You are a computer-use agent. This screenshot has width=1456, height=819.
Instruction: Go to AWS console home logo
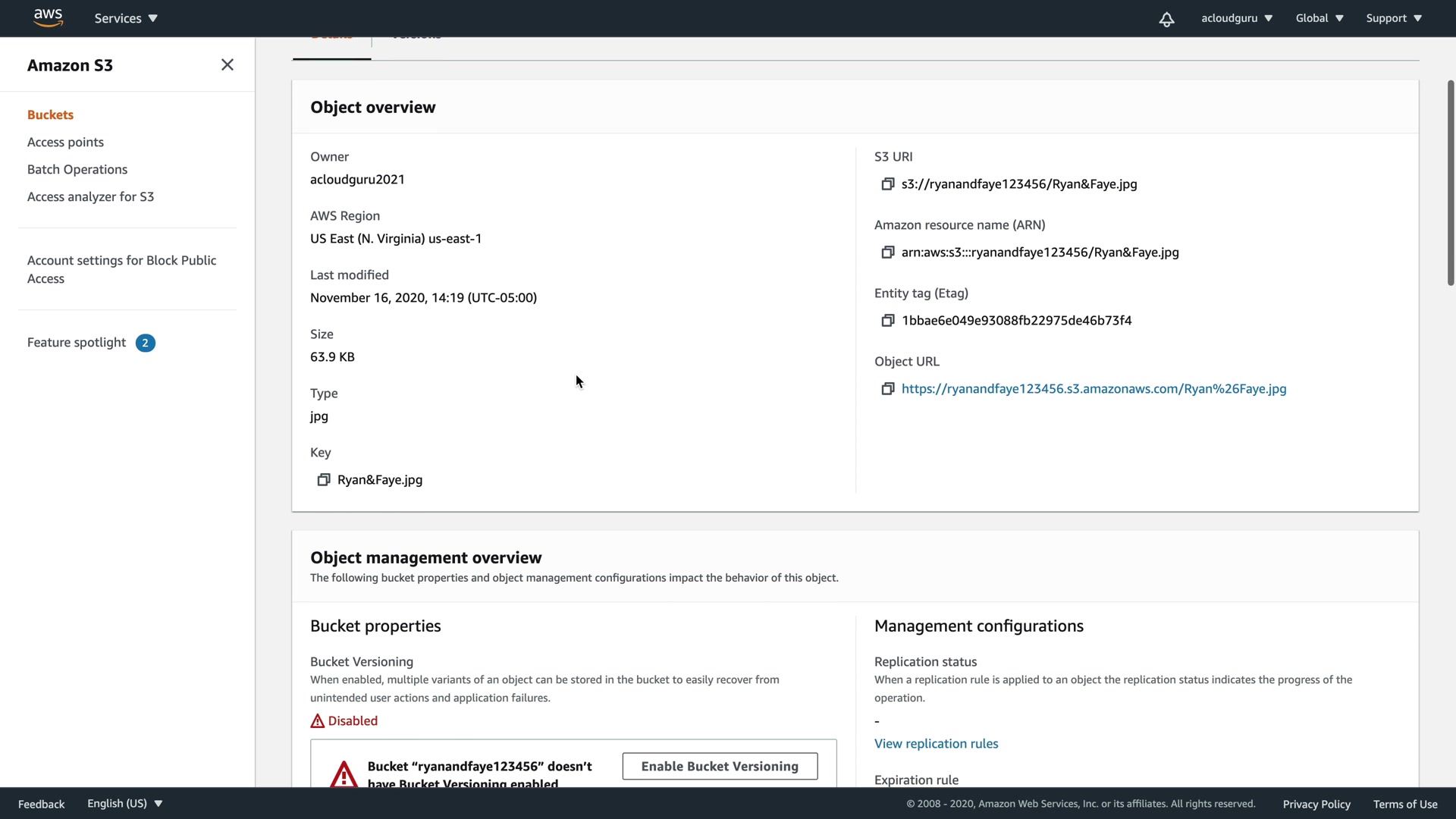point(48,17)
